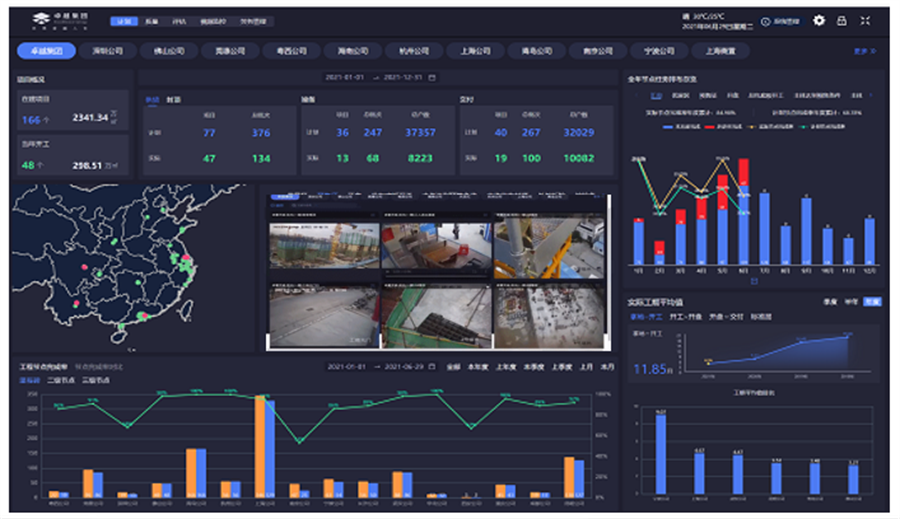Open the settings gear icon
The height and width of the screenshot is (519, 900).
tap(819, 21)
